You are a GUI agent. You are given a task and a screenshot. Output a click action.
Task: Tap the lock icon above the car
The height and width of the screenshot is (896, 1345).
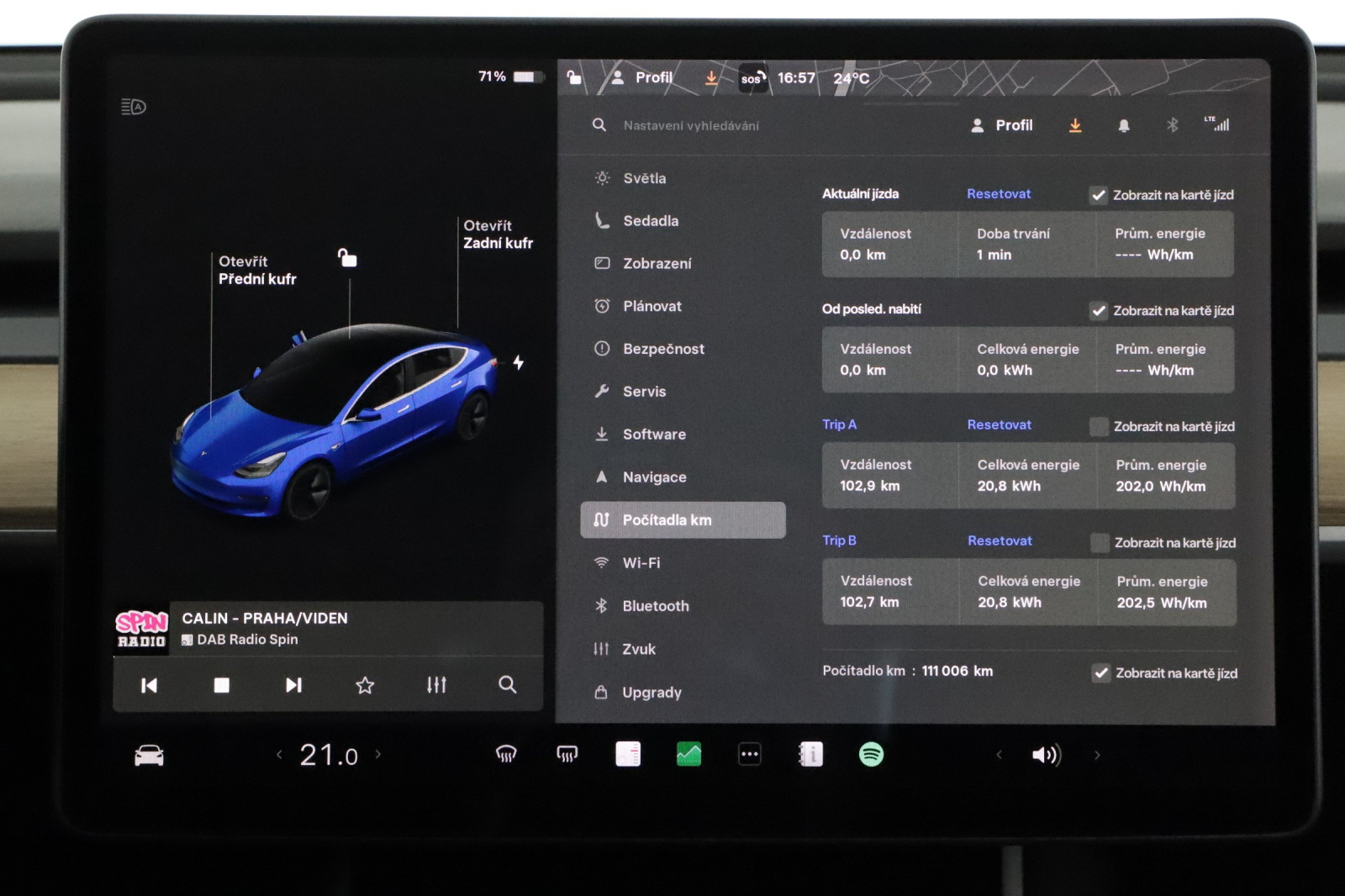click(347, 257)
